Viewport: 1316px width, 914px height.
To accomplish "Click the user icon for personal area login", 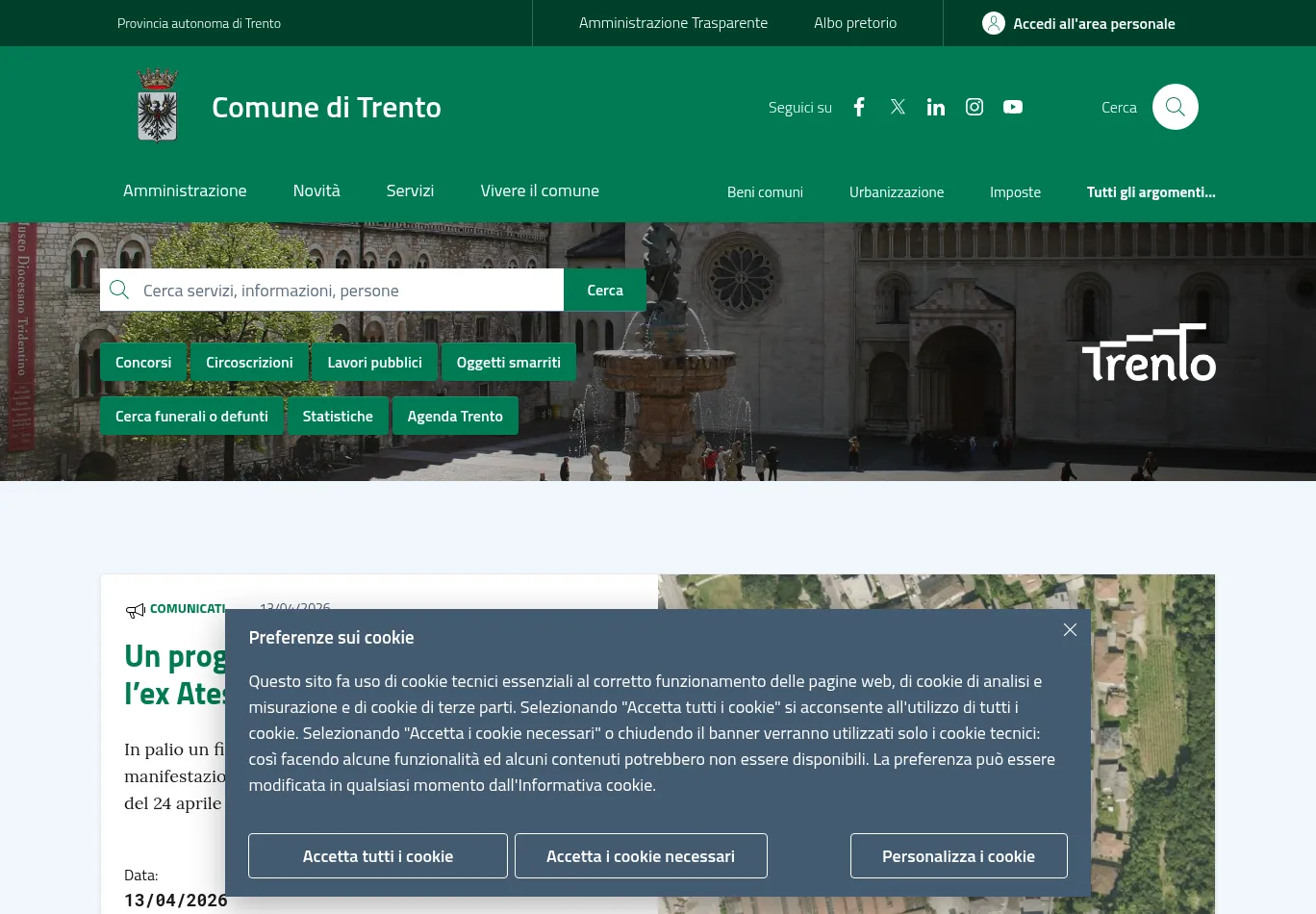I will click(x=994, y=23).
